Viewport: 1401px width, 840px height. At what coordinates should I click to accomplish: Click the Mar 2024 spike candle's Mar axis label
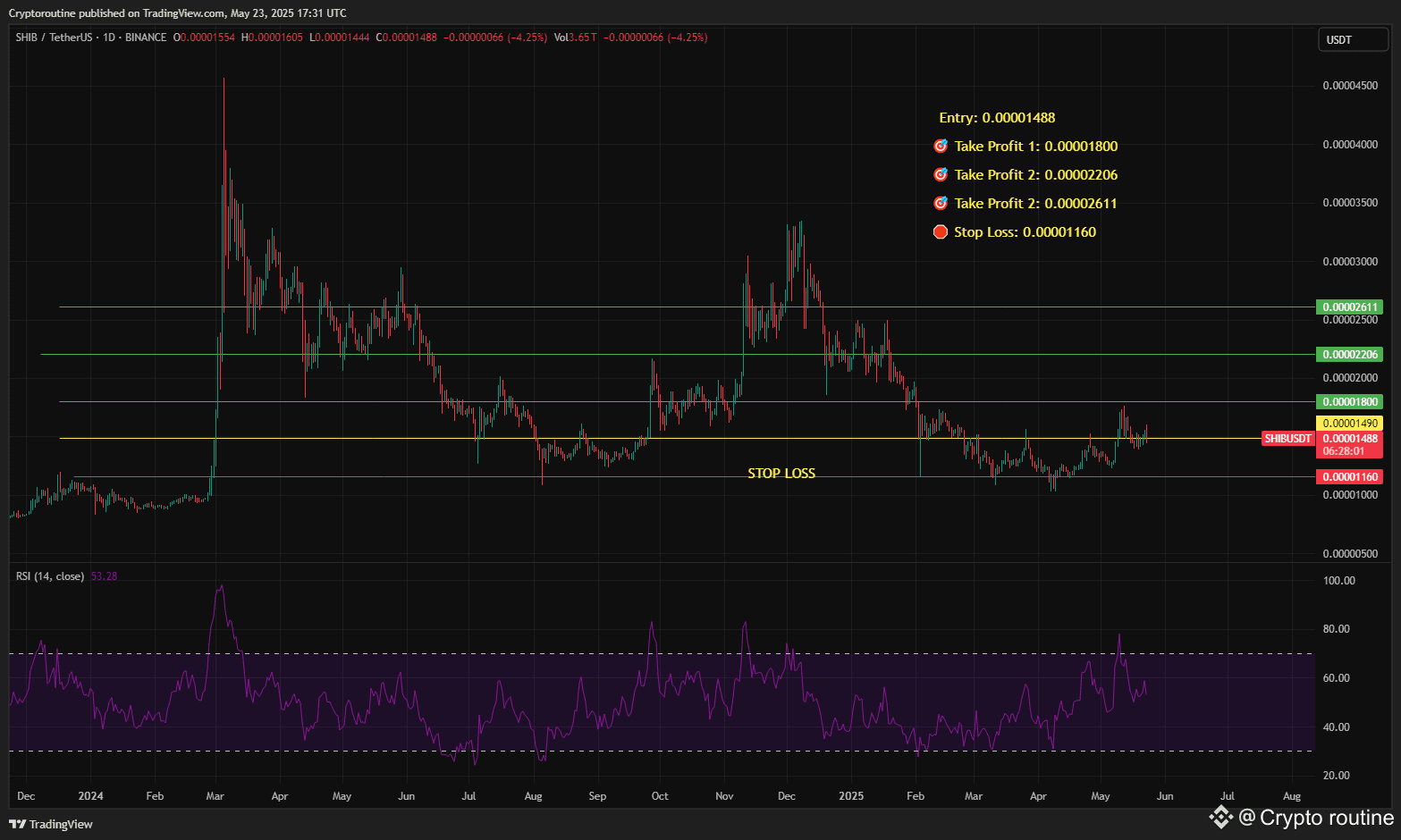click(215, 796)
